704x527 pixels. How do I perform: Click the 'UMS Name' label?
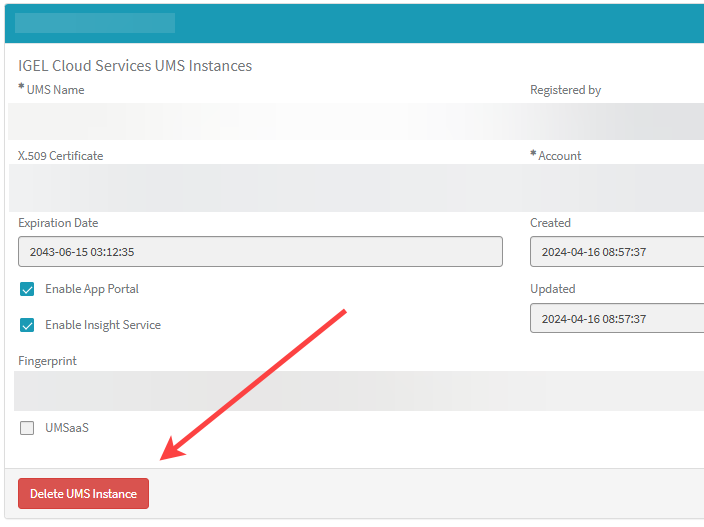(55, 90)
